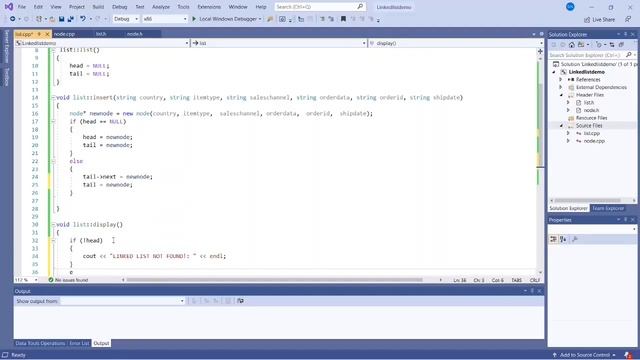Select Resource Files folder

coord(591,118)
